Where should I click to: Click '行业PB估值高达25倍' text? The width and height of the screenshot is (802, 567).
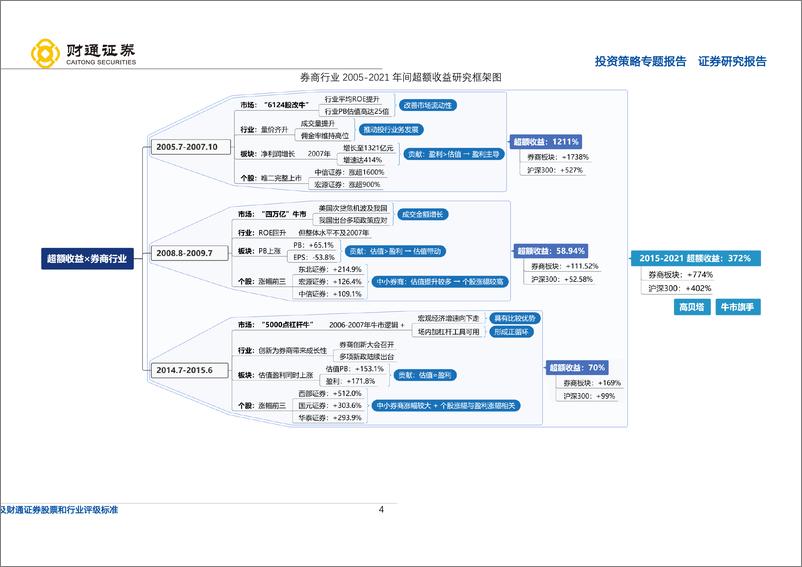tap(357, 111)
